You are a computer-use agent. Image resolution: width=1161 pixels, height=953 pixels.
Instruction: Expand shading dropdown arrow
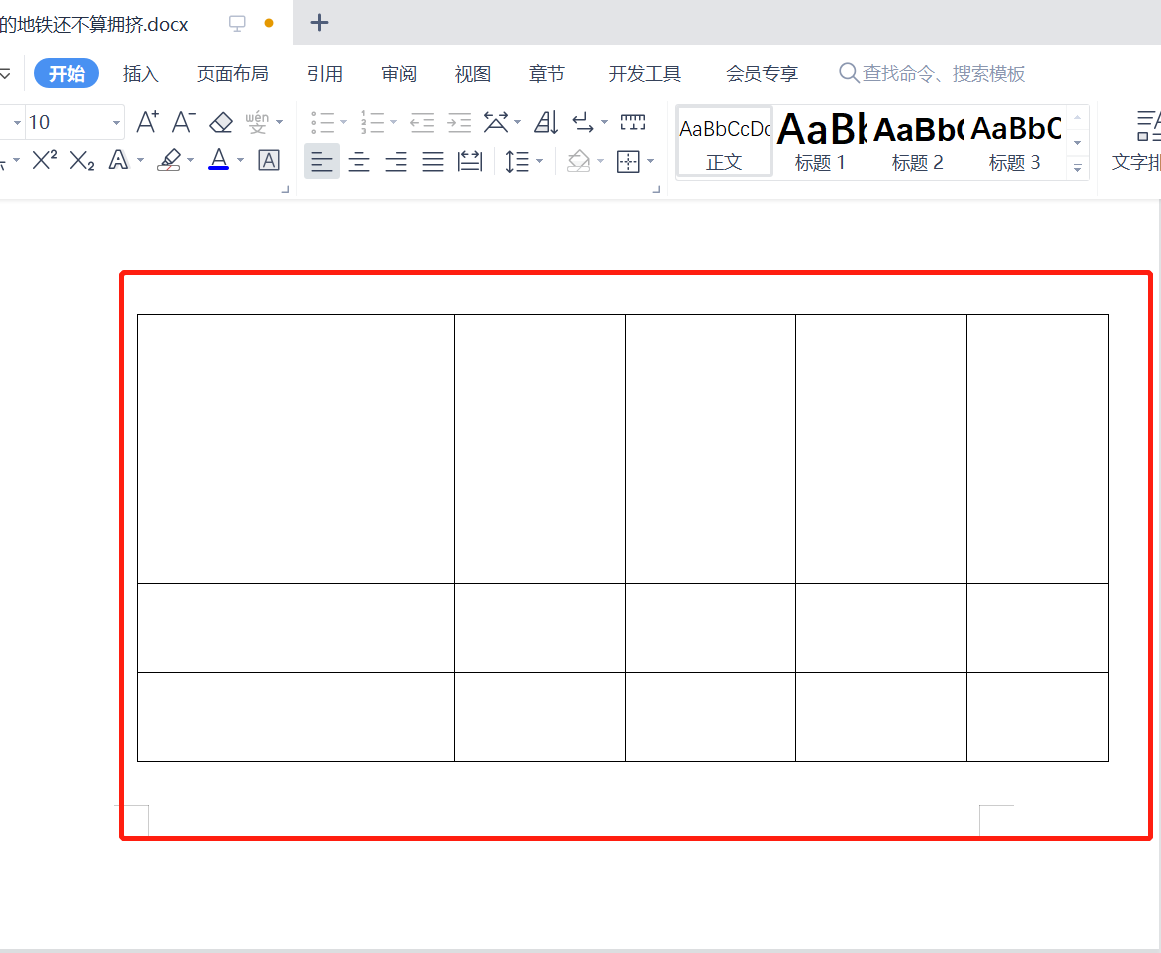[600, 161]
